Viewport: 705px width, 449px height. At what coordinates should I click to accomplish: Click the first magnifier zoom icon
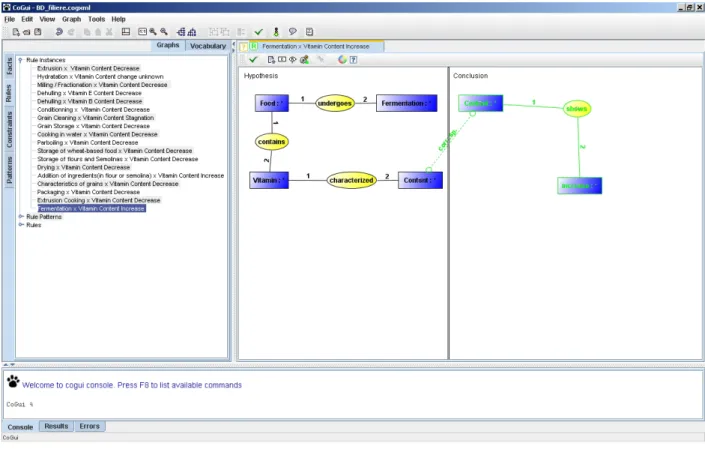pyautogui.click(x=153, y=32)
